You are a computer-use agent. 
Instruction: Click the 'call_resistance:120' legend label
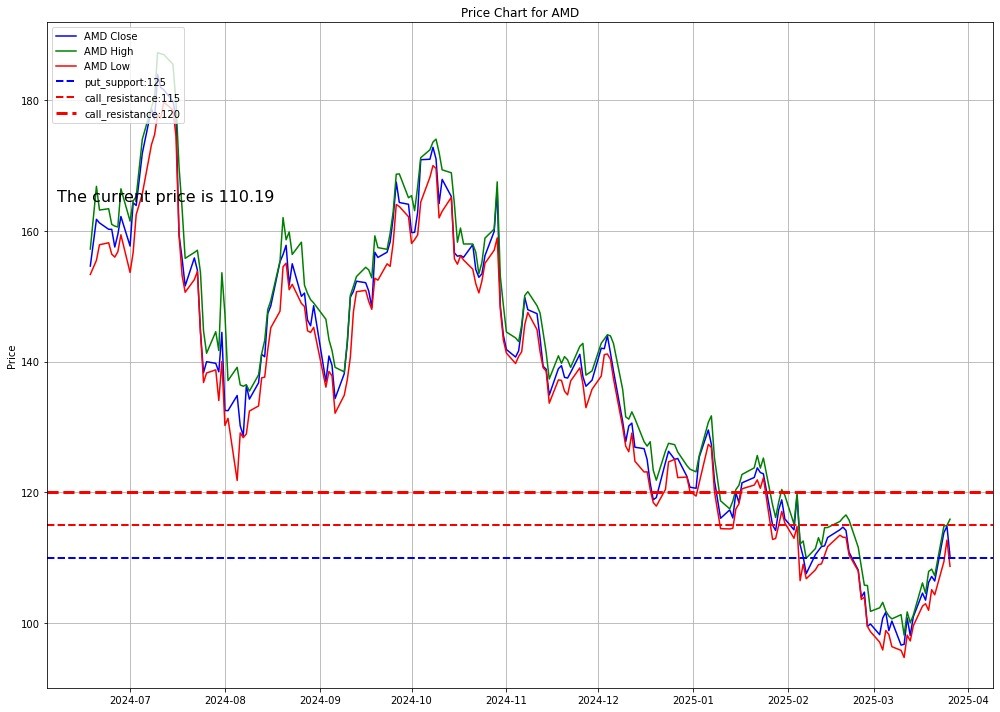pyautogui.click(x=132, y=115)
